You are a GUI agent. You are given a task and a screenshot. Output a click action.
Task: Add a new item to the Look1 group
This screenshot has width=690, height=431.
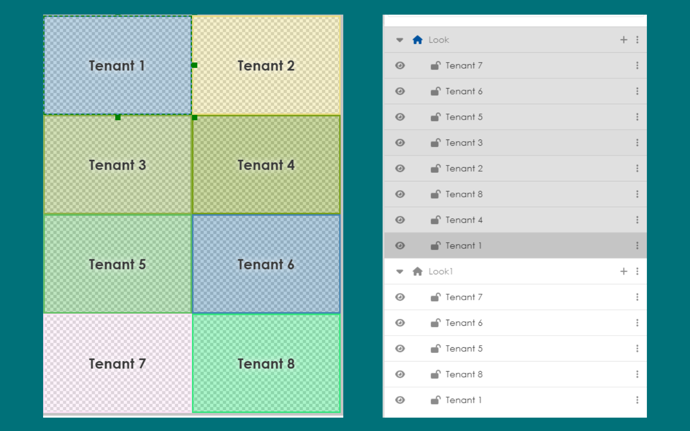coord(624,271)
